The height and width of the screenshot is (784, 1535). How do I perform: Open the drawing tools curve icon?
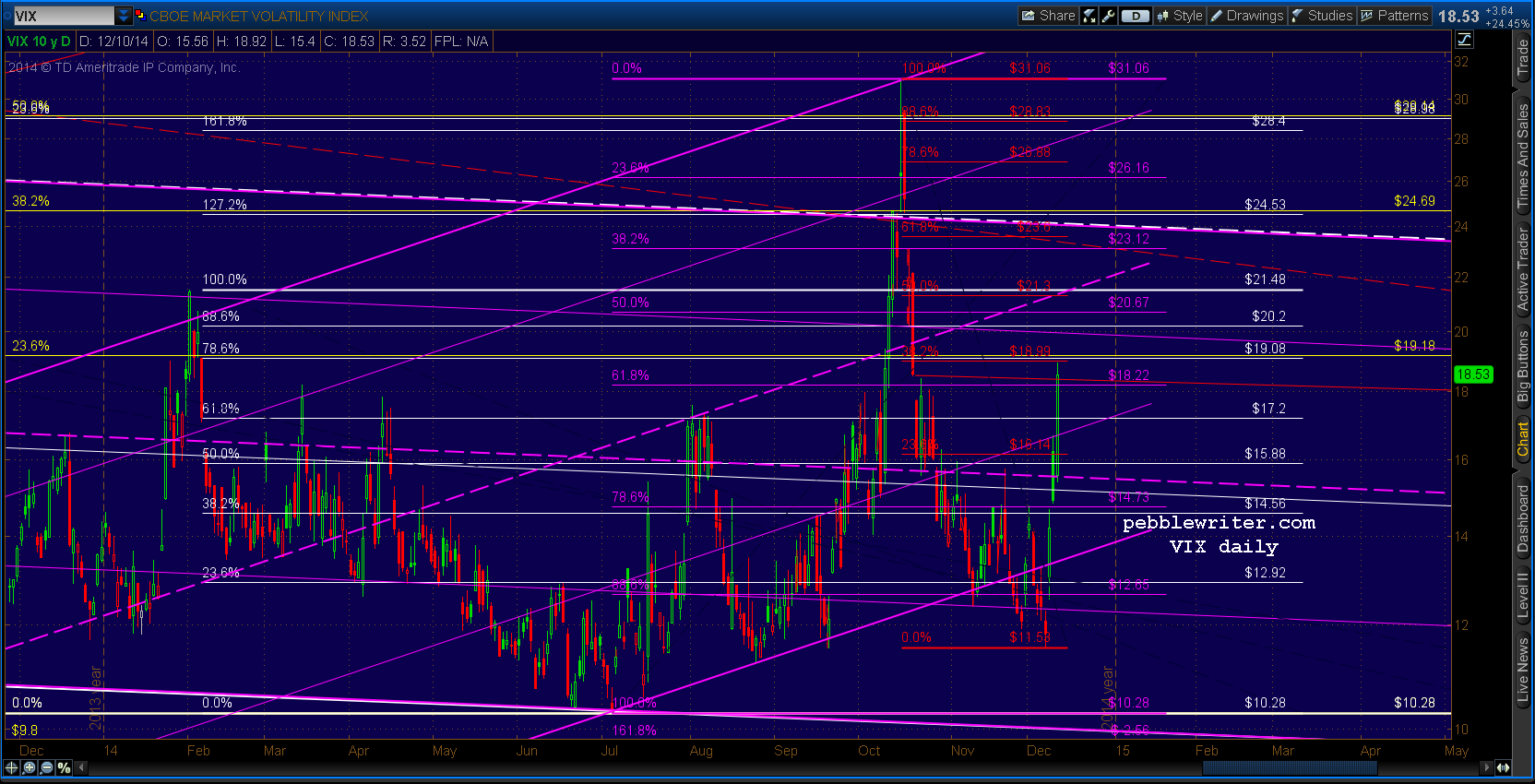point(1464,40)
